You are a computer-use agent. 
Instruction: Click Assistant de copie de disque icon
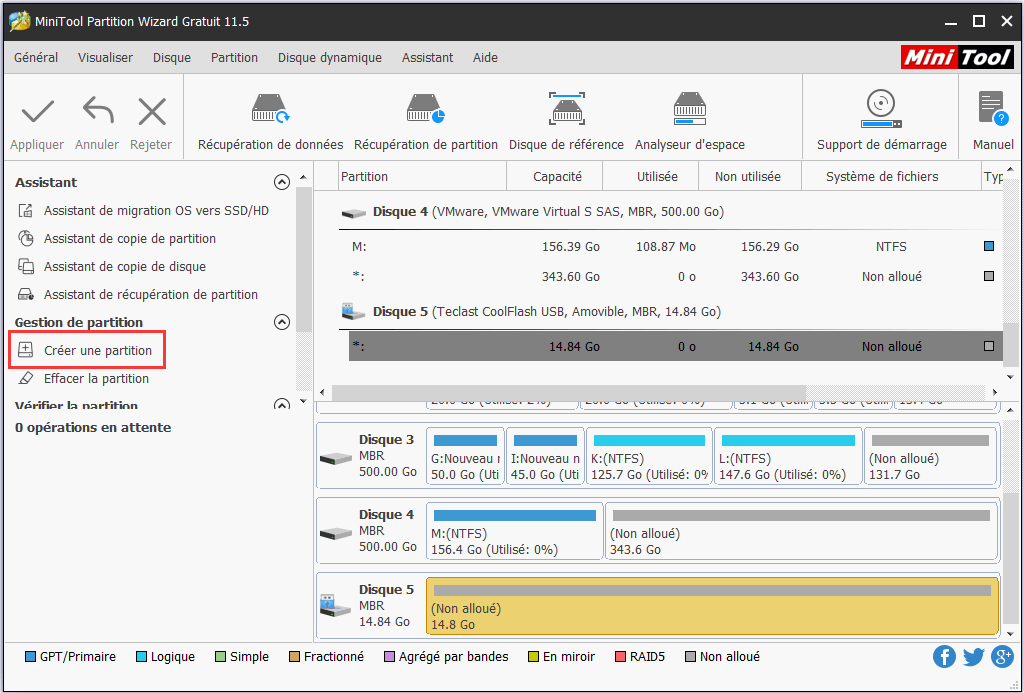[x=25, y=266]
